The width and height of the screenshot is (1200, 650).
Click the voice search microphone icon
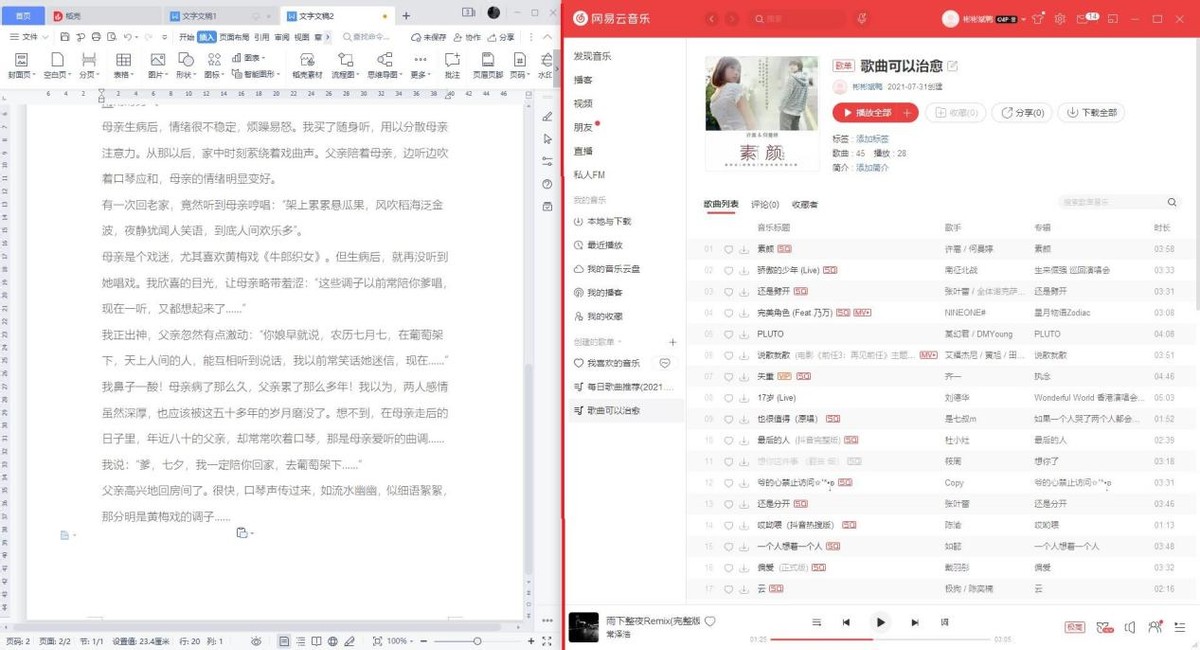point(862,19)
